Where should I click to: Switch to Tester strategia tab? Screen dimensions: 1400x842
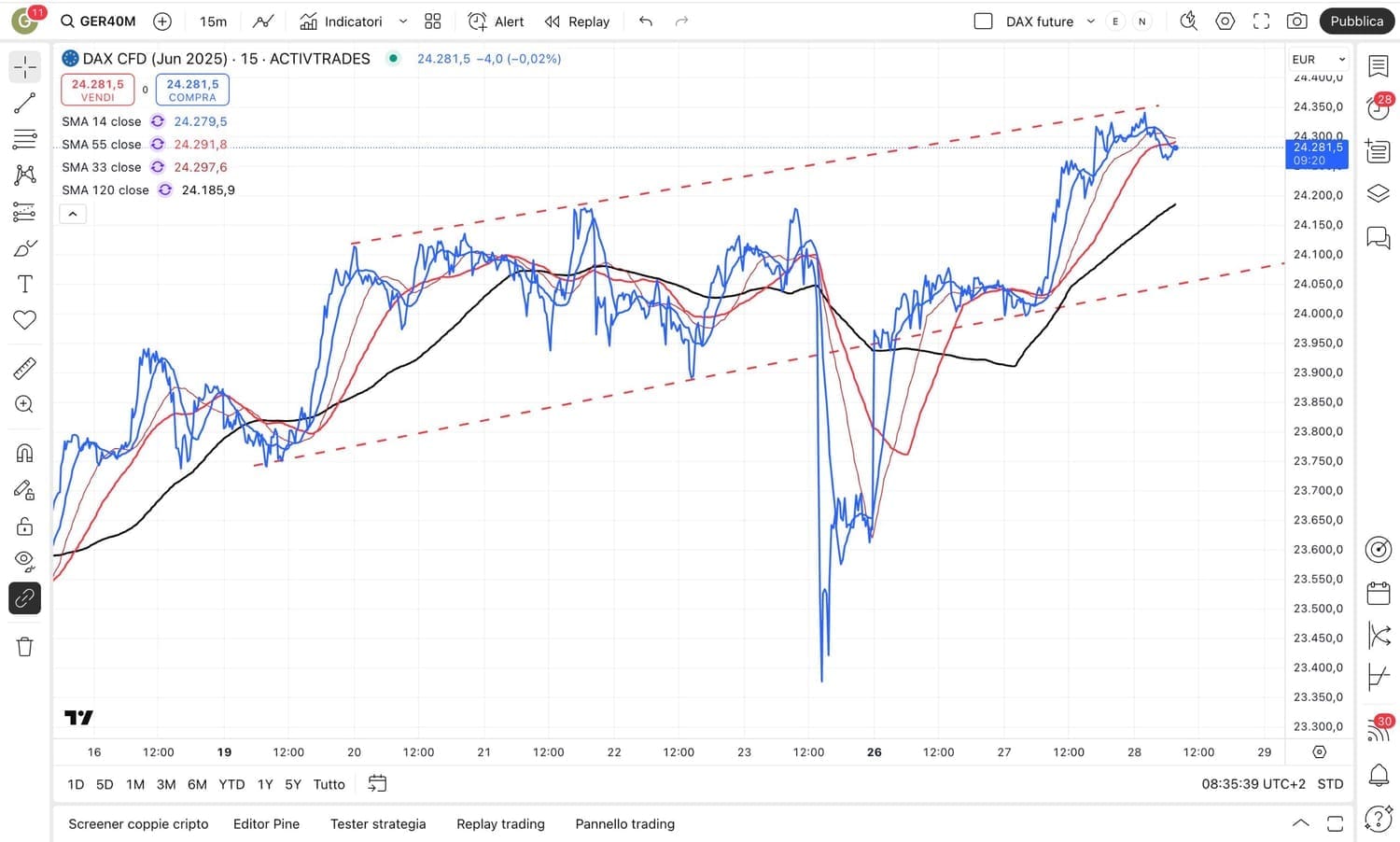click(378, 823)
